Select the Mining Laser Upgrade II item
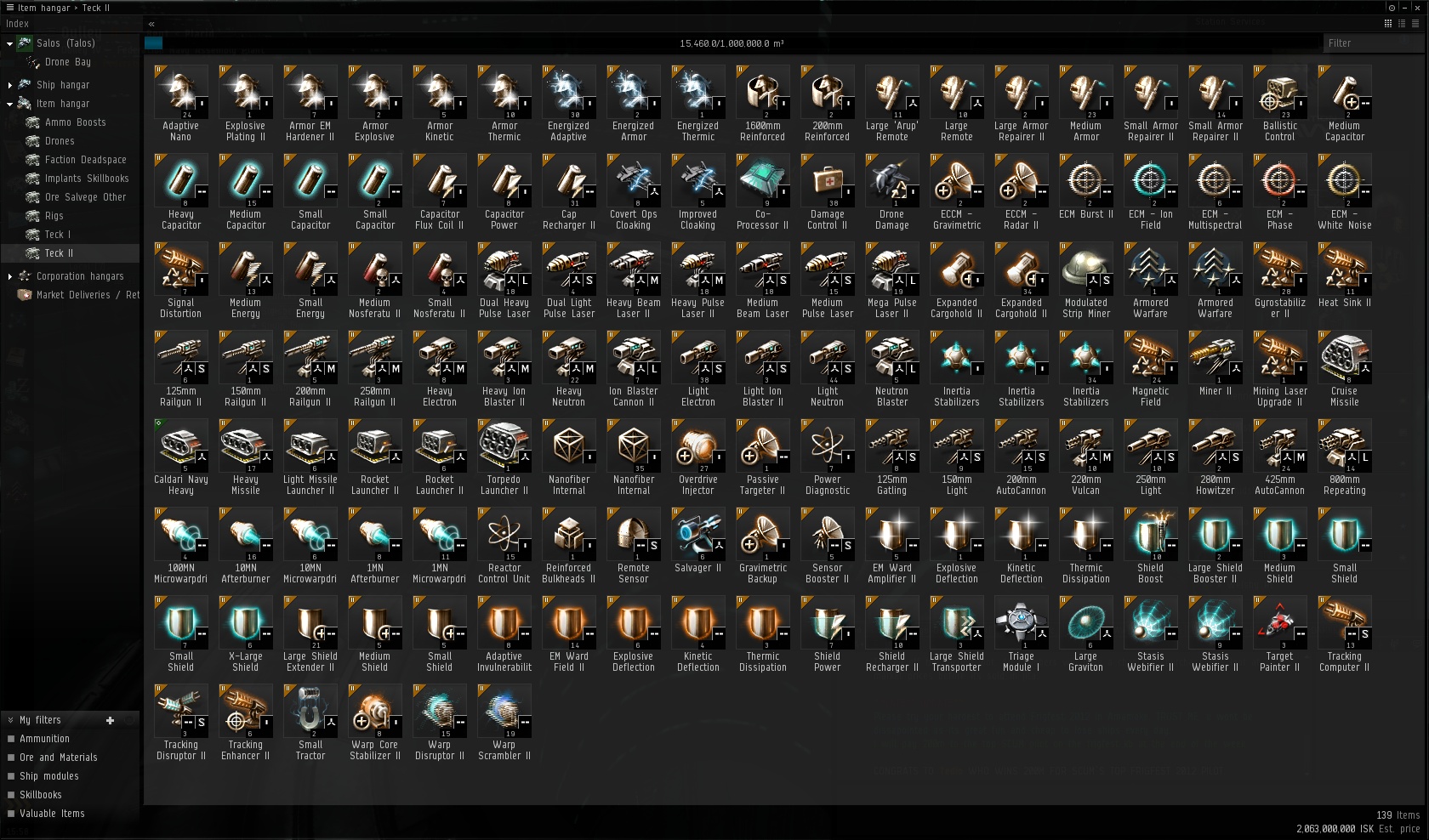The width and height of the screenshot is (1429, 840). (1280, 358)
